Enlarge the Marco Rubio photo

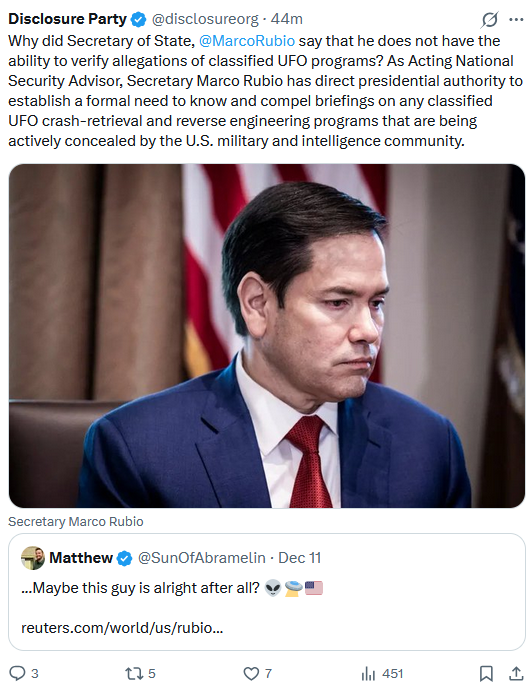267,336
